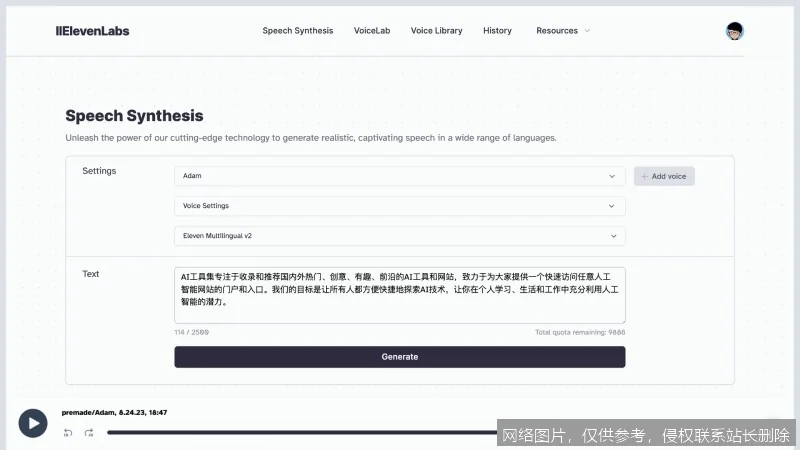Expand the Voice Settings section

click(x=399, y=206)
